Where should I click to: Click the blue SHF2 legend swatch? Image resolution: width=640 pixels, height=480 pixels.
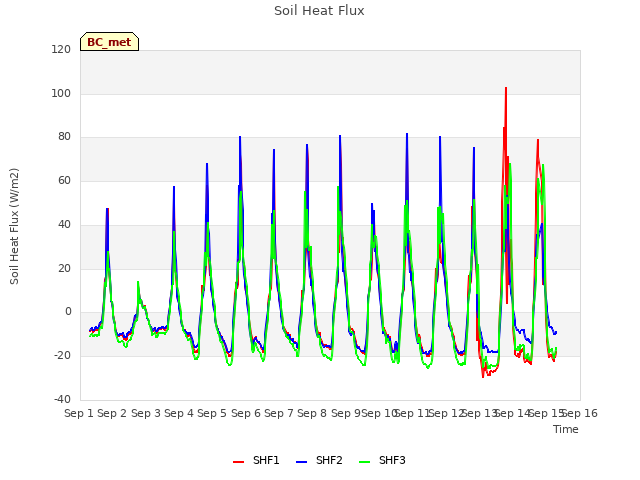[301, 462]
